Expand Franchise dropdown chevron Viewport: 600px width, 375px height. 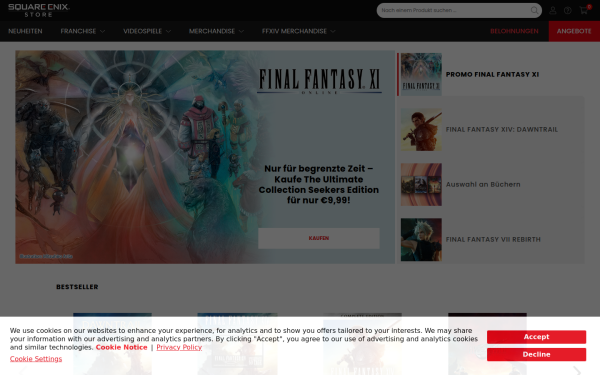pyautogui.click(x=103, y=31)
